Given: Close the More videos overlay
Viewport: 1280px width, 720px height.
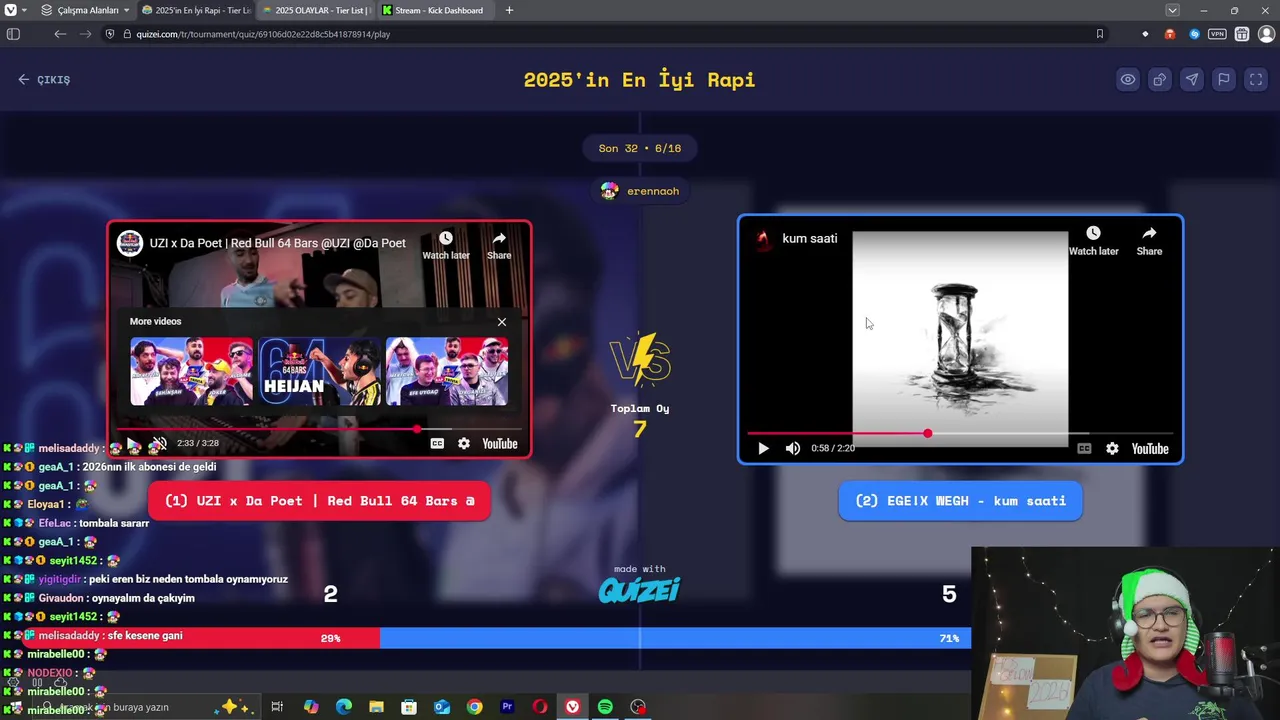Looking at the screenshot, I should tap(502, 322).
